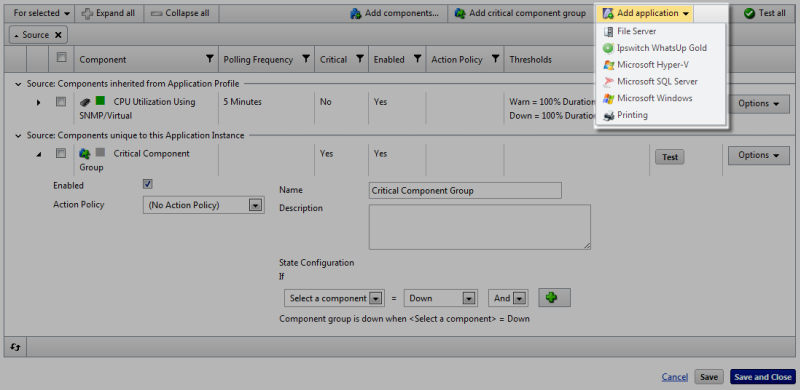The height and width of the screenshot is (390, 800).
Task: Collapse the inherited from Application Profile group
Action: tap(18, 84)
